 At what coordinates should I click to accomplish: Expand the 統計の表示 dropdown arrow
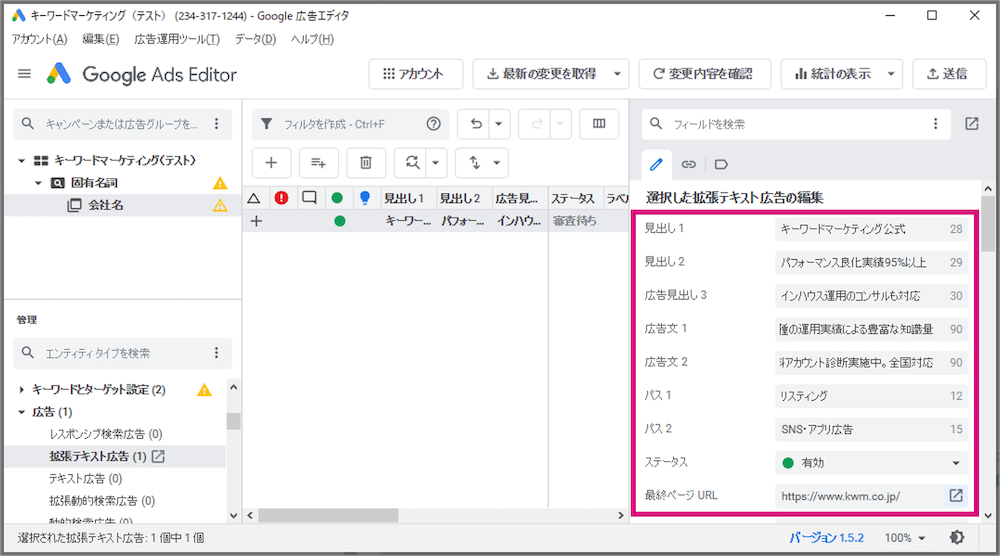point(891,74)
